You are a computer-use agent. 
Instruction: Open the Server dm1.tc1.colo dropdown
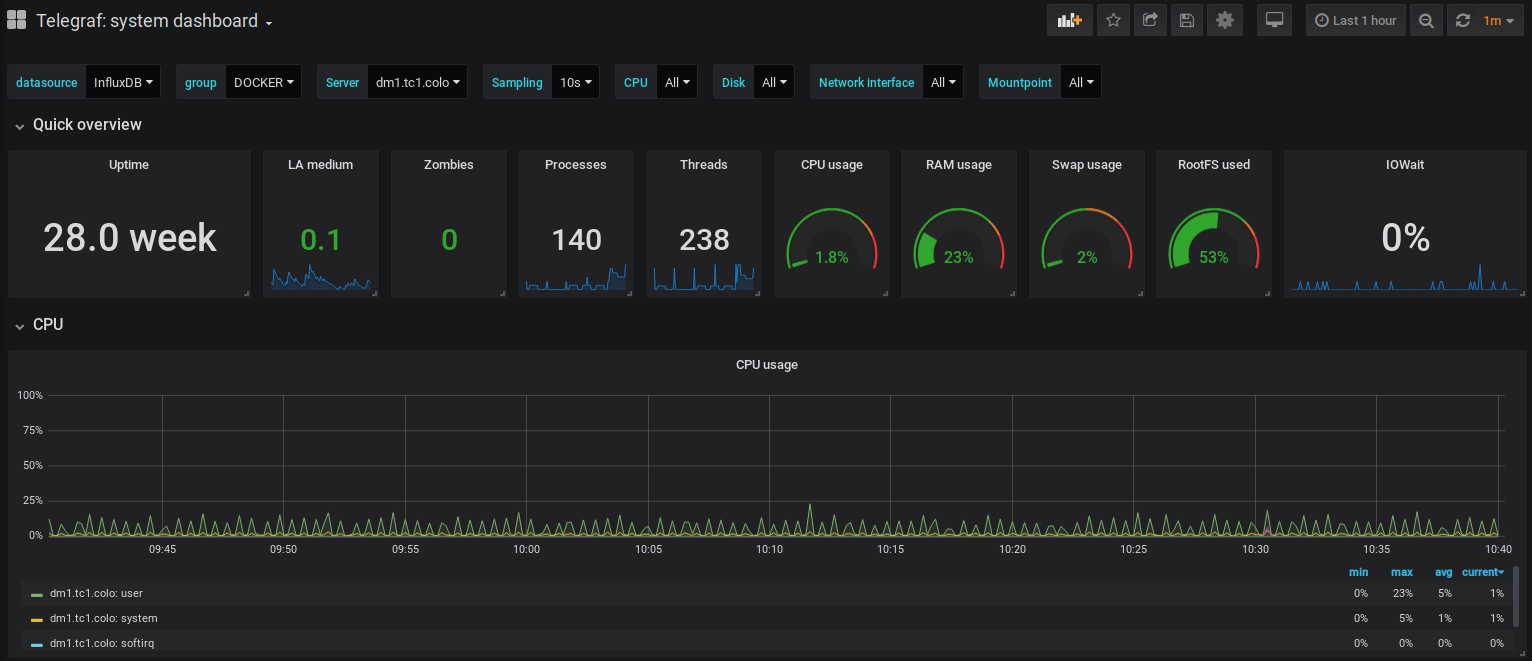418,82
